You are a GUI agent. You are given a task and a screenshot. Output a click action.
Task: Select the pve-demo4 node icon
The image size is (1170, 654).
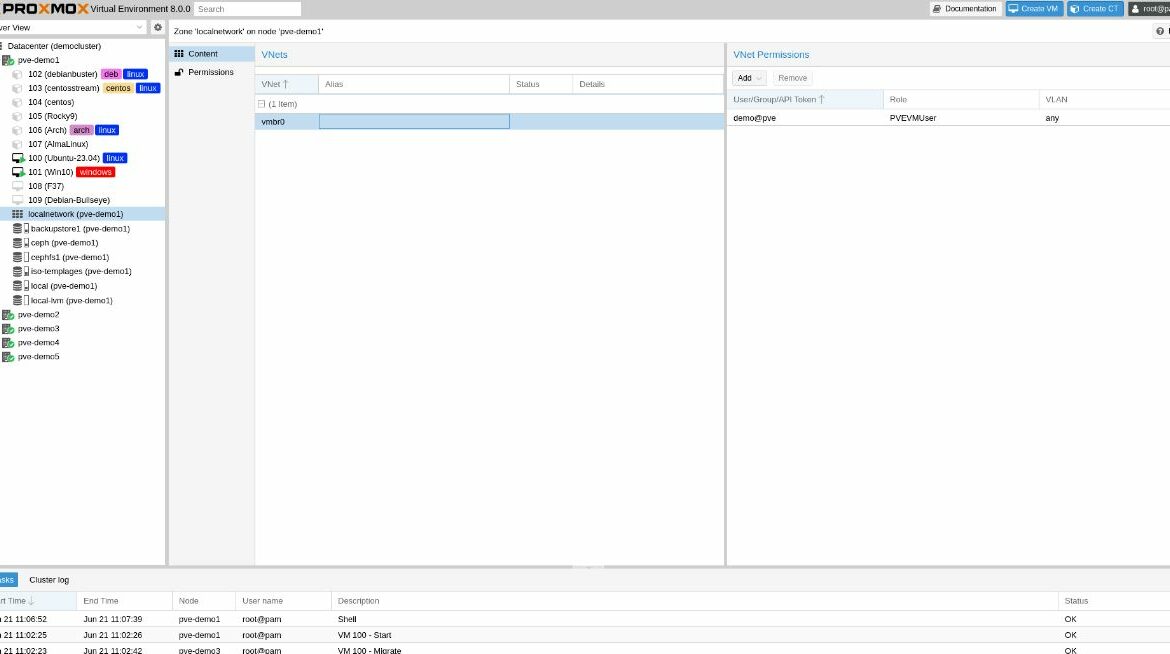(8, 343)
